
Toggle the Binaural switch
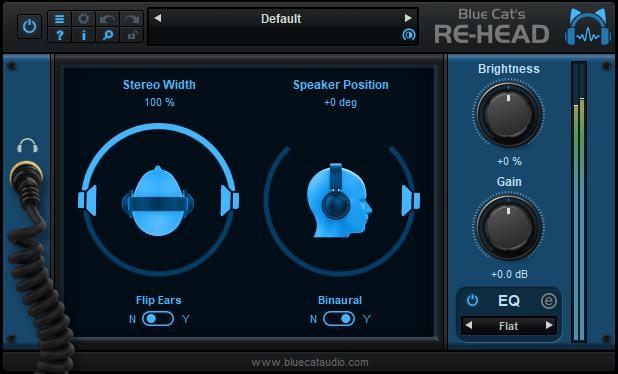tap(339, 319)
